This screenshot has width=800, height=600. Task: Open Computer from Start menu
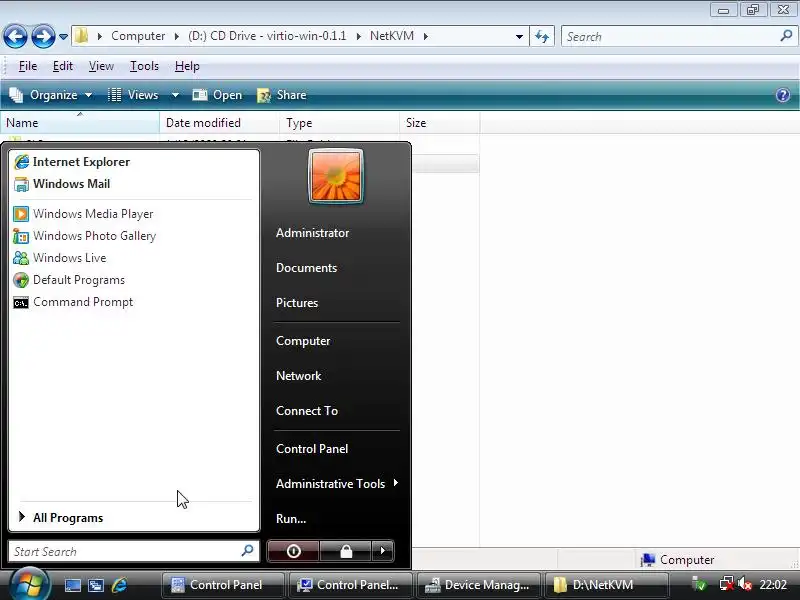point(303,341)
